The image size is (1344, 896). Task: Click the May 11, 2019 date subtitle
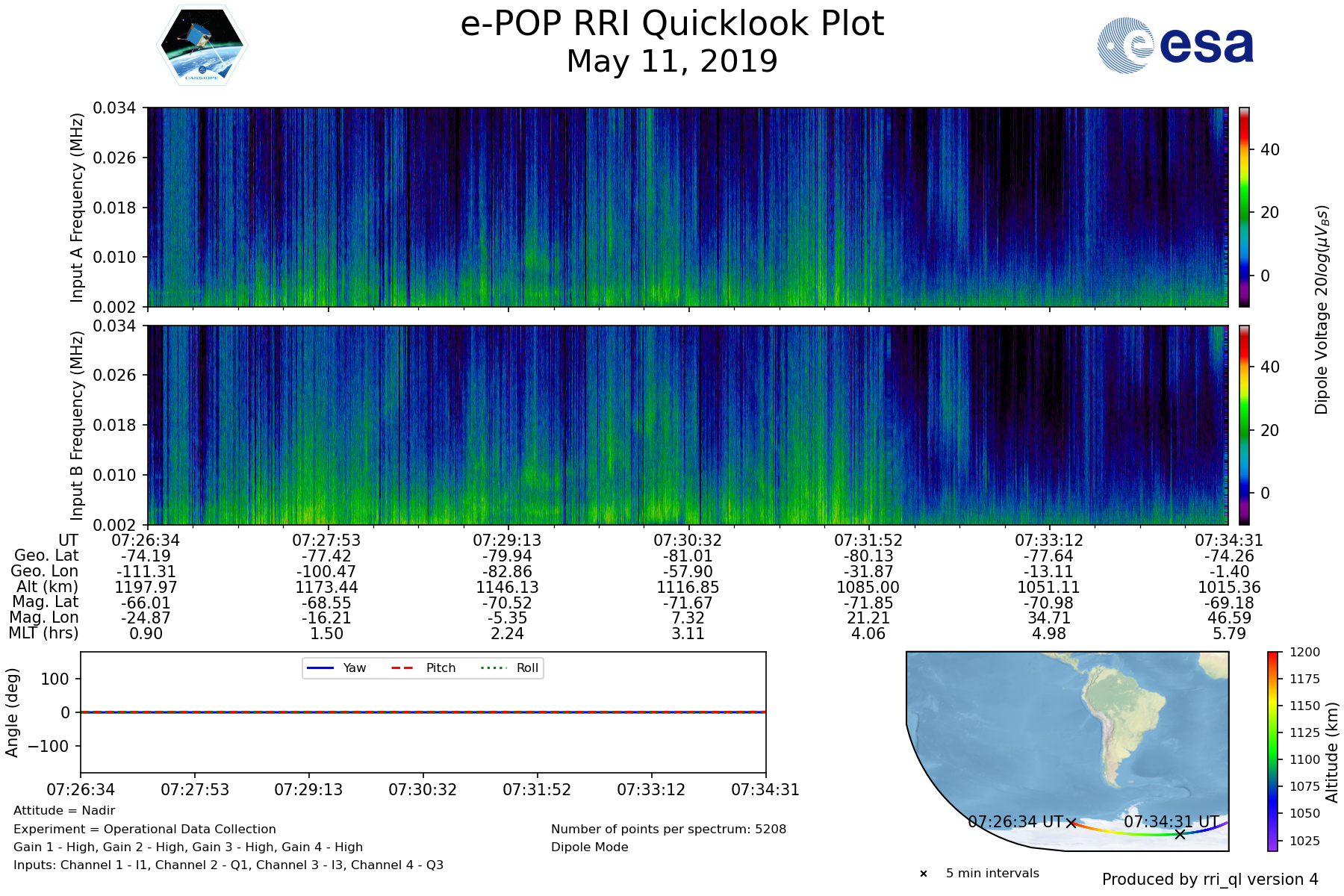672,61
